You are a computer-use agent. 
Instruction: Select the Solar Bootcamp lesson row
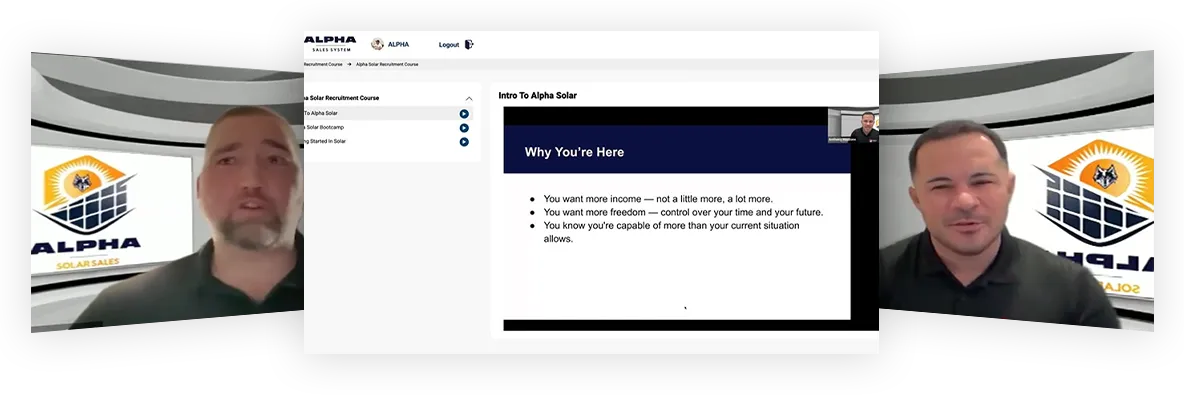(x=389, y=128)
